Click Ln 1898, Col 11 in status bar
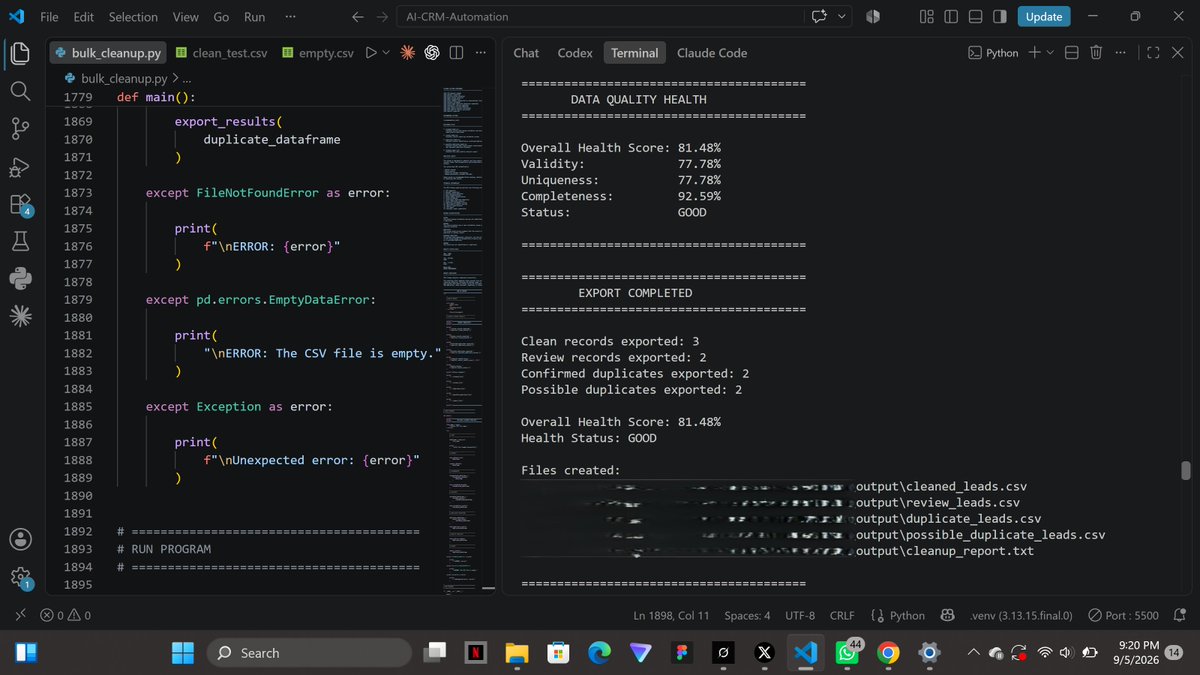The image size is (1200, 675). click(672, 615)
